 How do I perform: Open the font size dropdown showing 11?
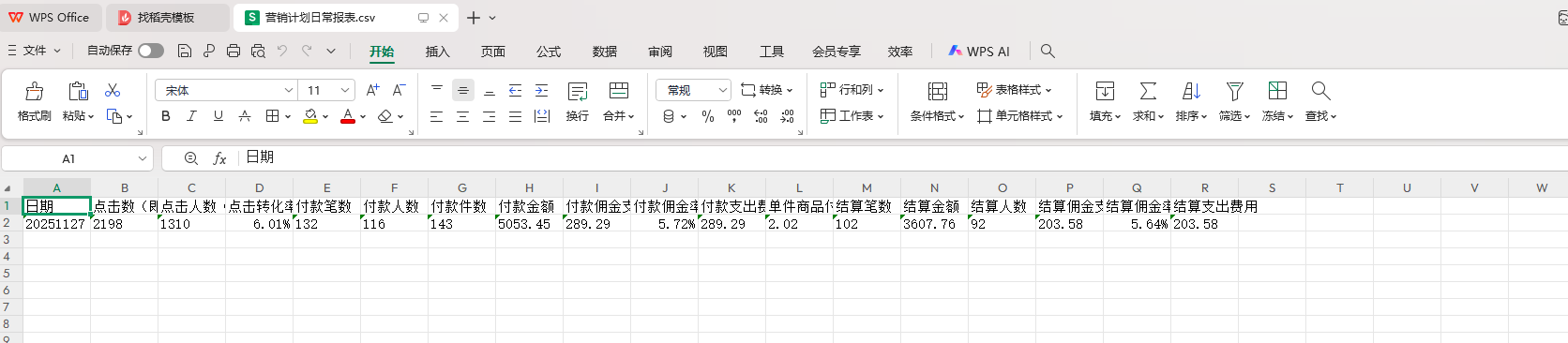point(345,90)
